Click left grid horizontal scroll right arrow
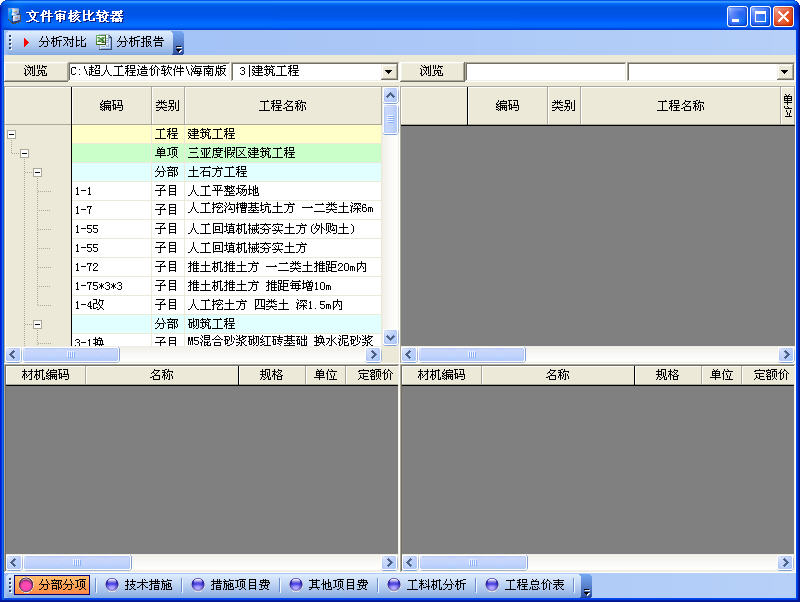This screenshot has width=800, height=602. (x=374, y=354)
